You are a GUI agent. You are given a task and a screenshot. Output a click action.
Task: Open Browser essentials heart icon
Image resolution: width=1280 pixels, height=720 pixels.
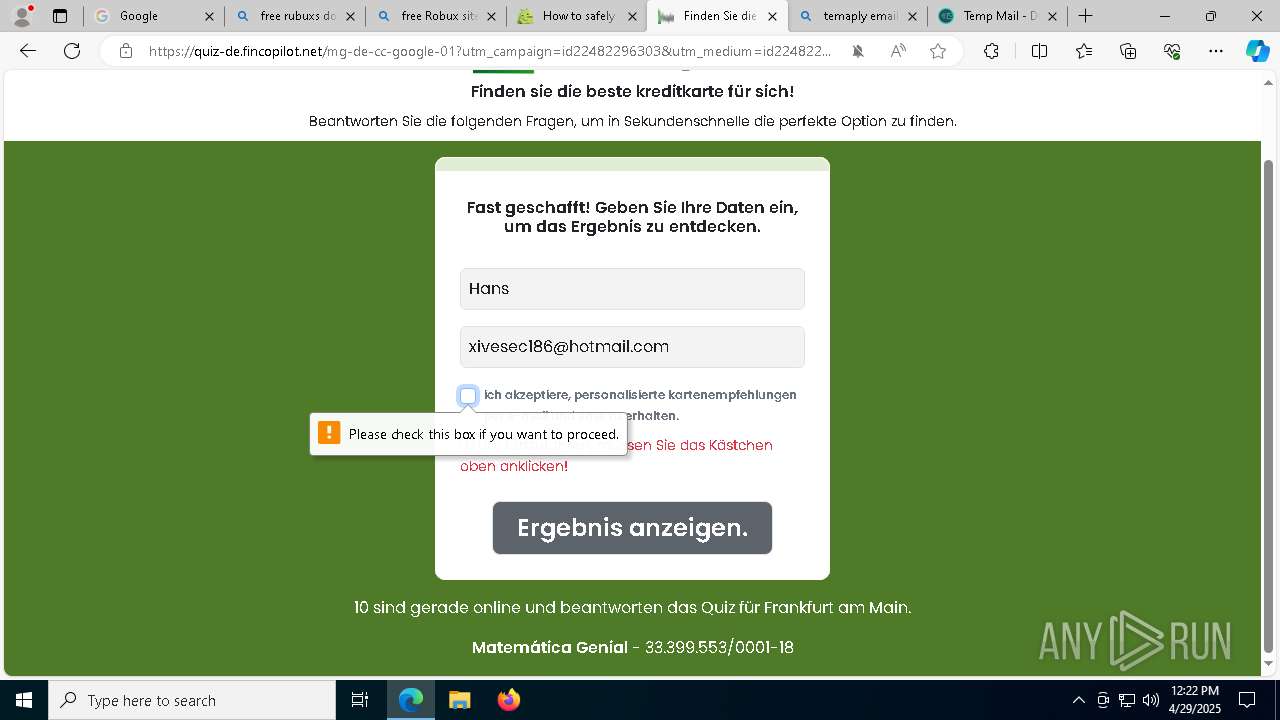1172,51
